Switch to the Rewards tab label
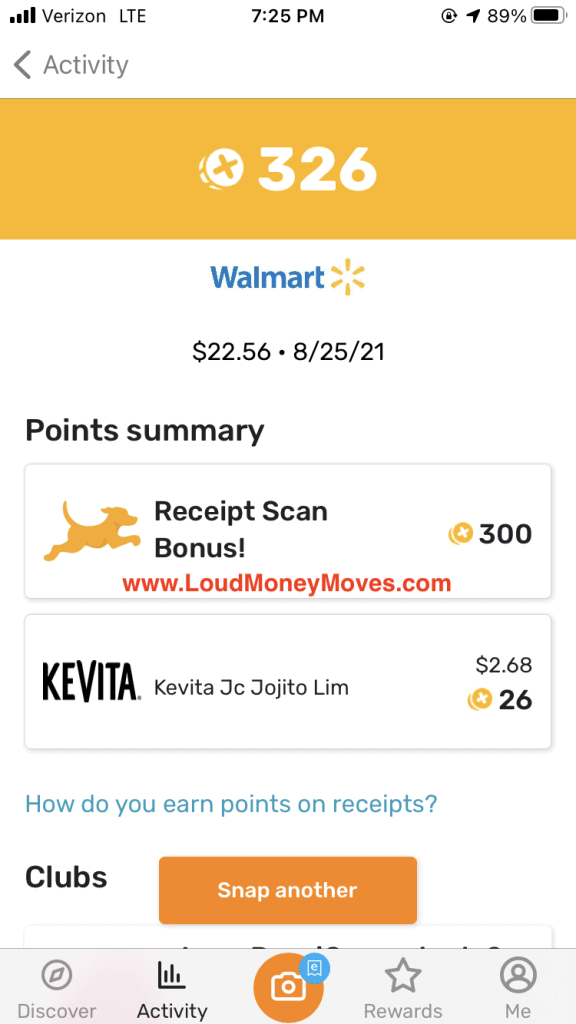This screenshot has width=576, height=1024. click(402, 1011)
